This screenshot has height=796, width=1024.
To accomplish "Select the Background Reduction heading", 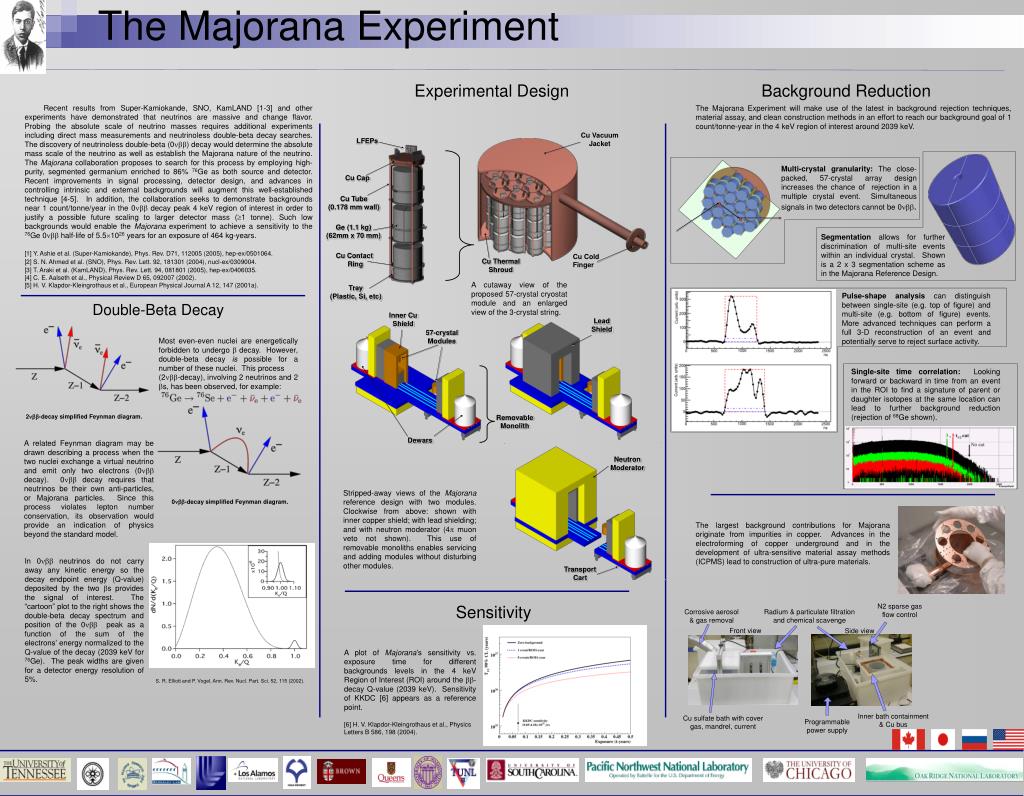I will click(x=846, y=91).
